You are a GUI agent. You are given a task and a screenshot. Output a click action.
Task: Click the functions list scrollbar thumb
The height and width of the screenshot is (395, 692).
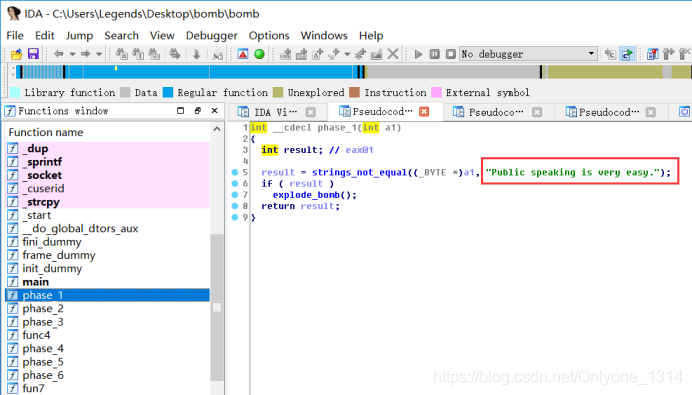tap(217, 307)
